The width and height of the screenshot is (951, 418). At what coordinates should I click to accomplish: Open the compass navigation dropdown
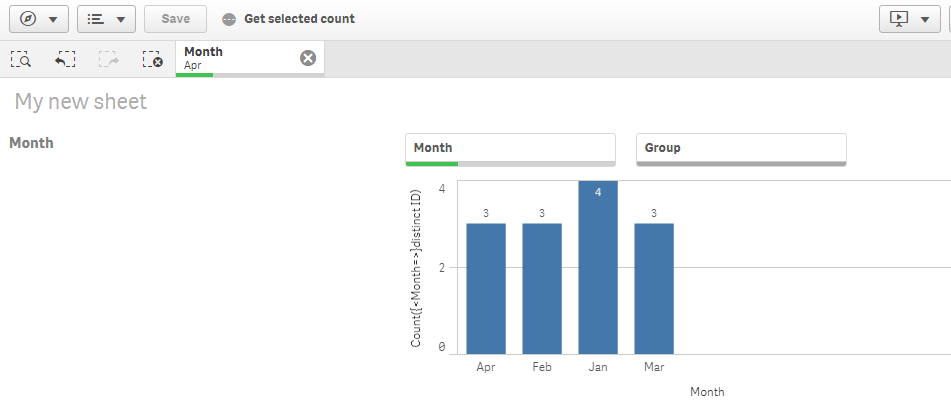(x=38, y=19)
